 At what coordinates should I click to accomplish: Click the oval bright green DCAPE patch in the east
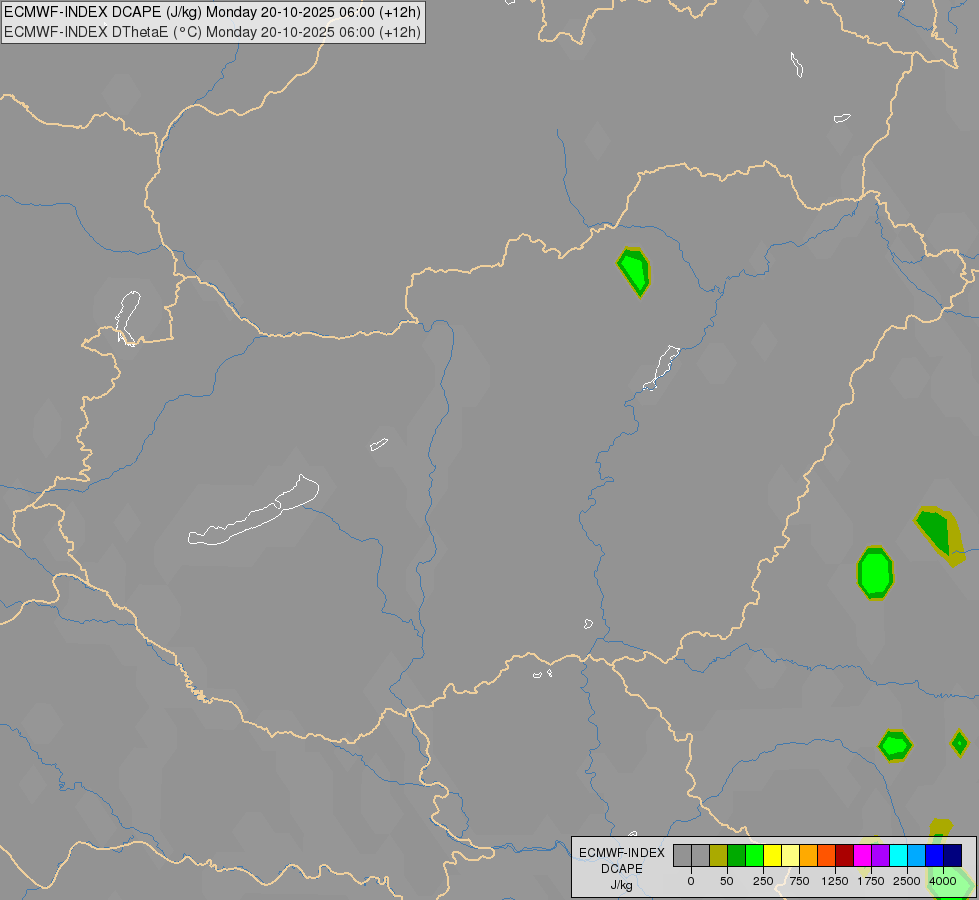point(875,573)
